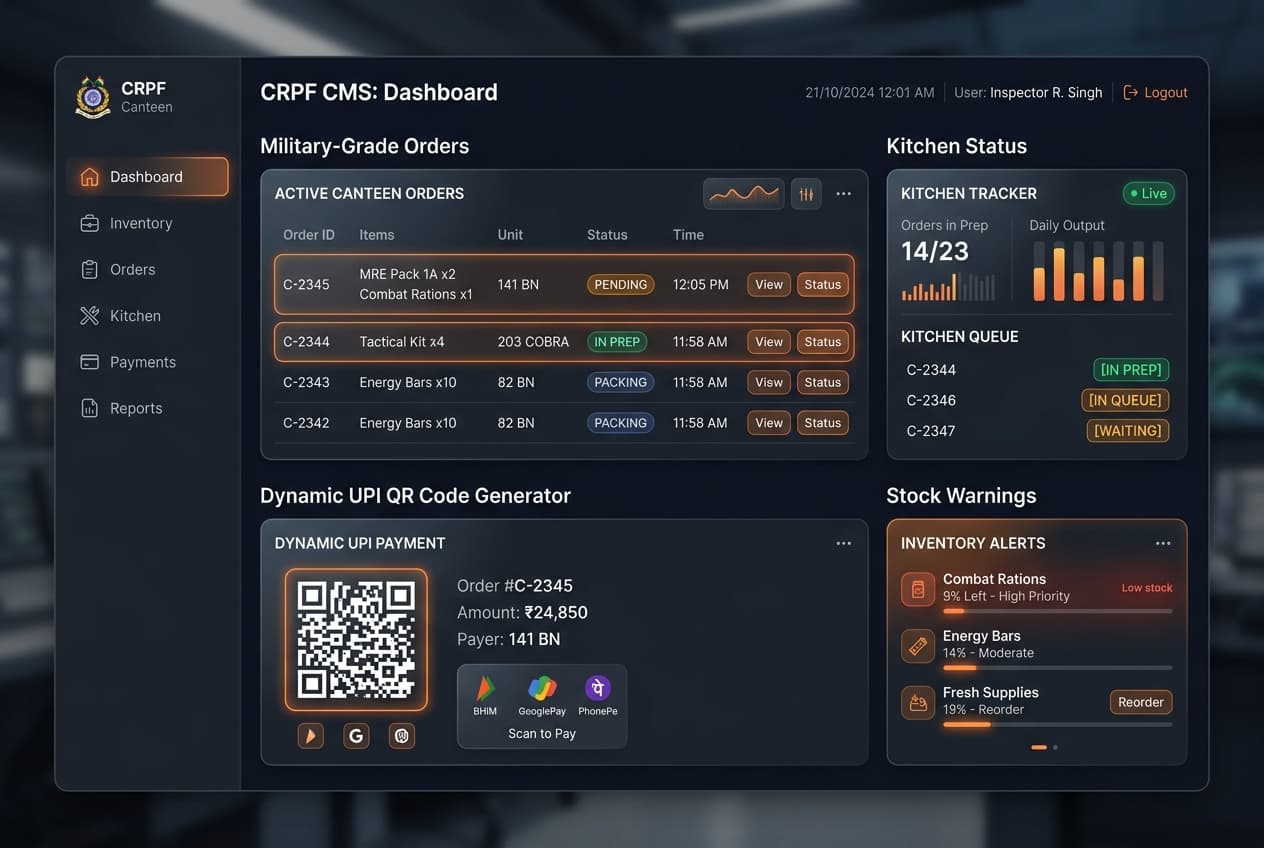Click the 203 COBRA unit cell
The width and height of the screenshot is (1264, 848).
point(533,342)
